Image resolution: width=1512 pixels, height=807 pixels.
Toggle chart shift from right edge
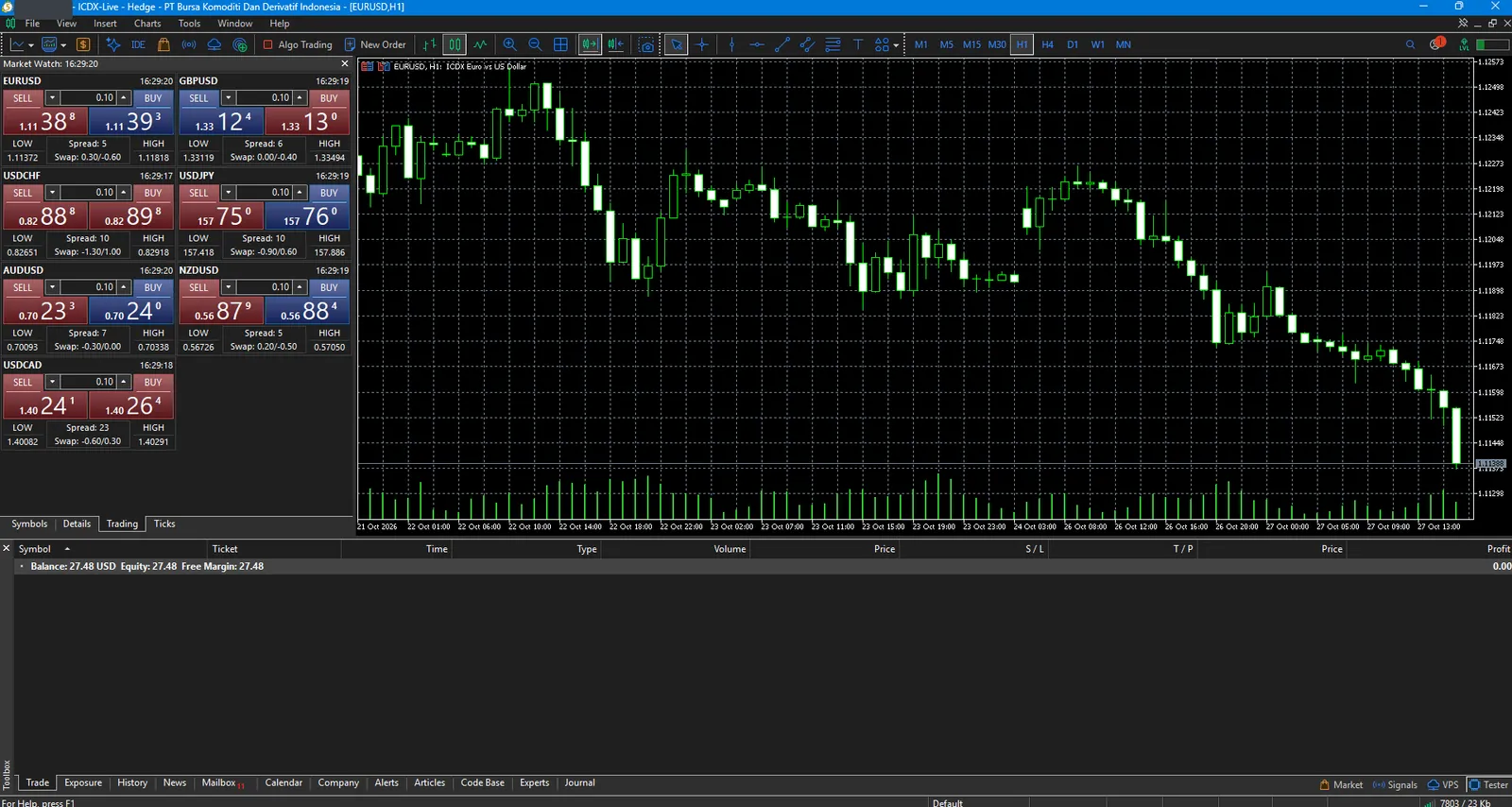coord(616,44)
